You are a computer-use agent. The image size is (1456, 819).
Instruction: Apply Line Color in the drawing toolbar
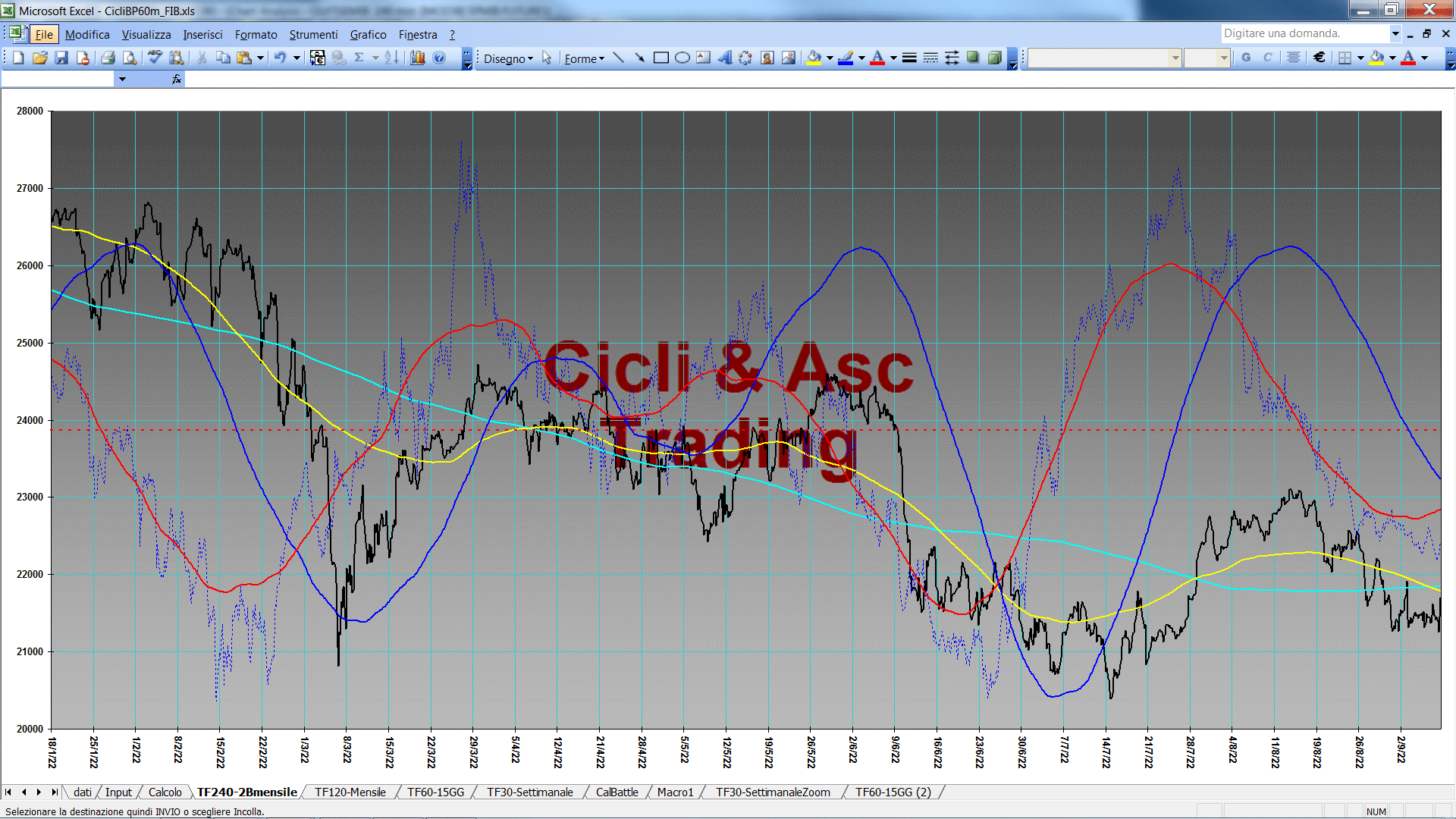846,58
